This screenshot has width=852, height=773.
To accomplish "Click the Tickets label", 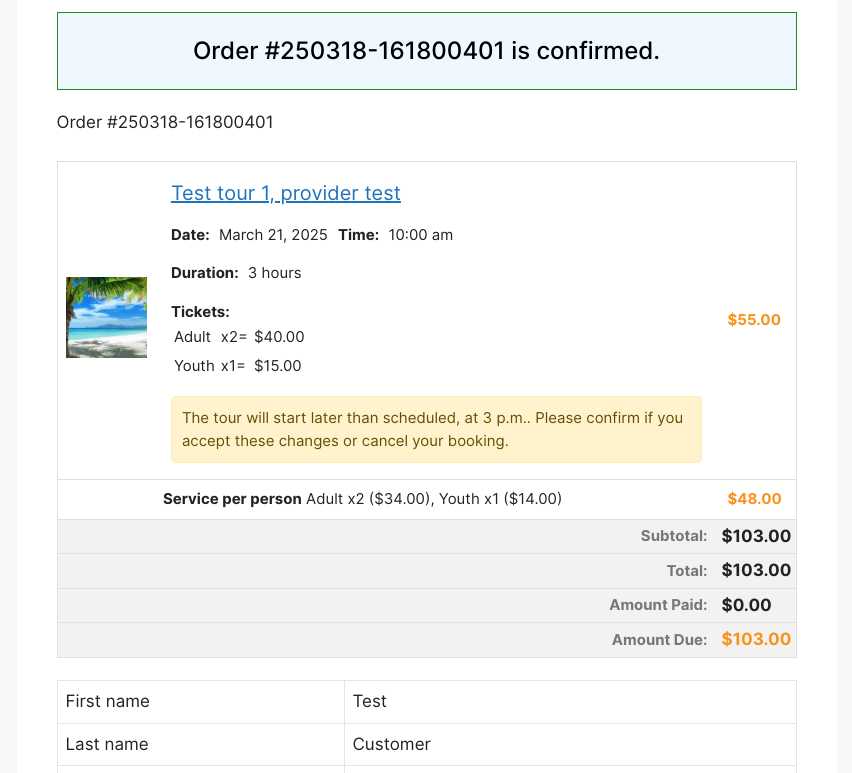I will 201,312.
